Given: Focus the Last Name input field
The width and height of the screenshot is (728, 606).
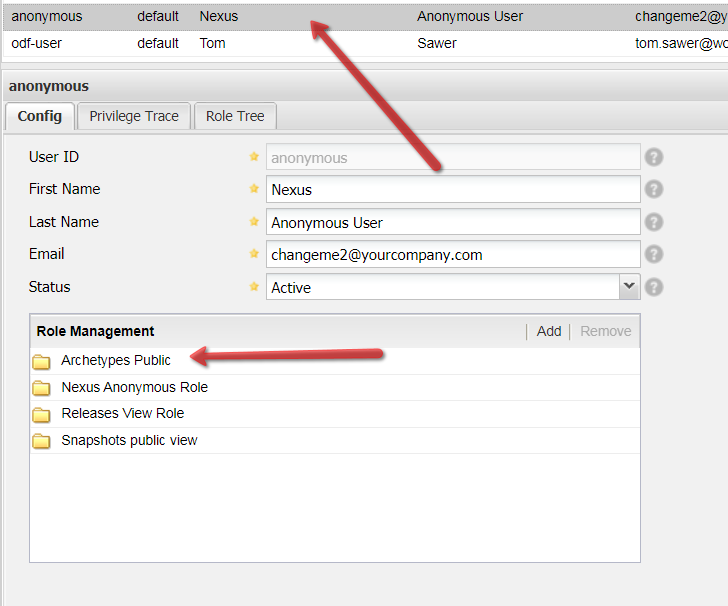Looking at the screenshot, I should [x=453, y=222].
